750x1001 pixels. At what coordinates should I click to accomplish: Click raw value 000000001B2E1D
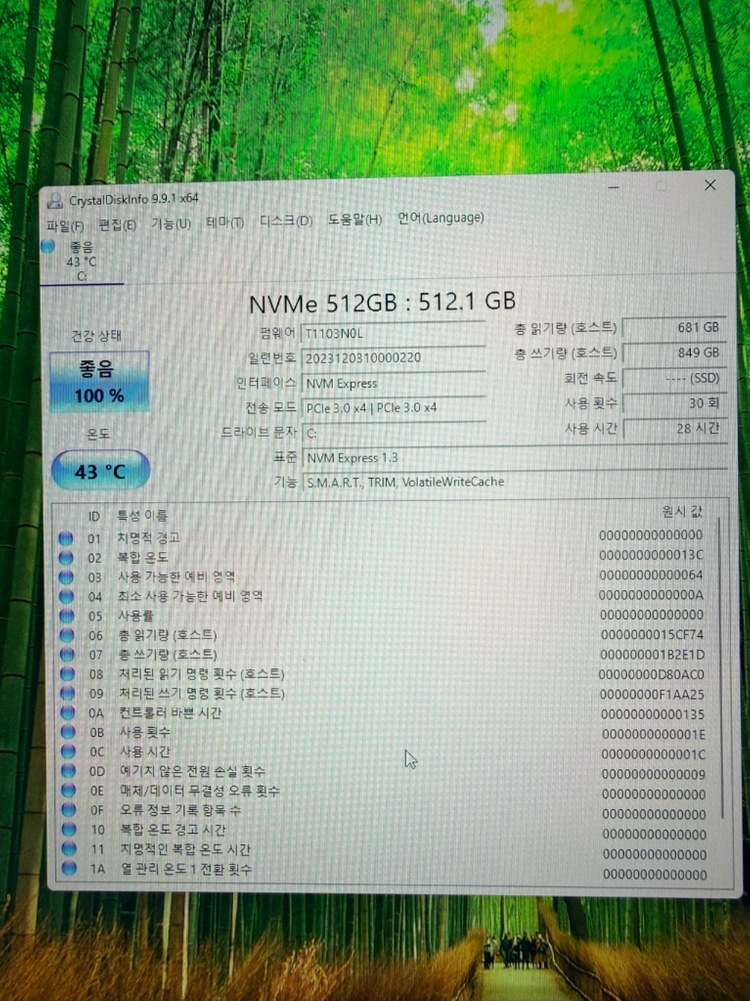(652, 654)
